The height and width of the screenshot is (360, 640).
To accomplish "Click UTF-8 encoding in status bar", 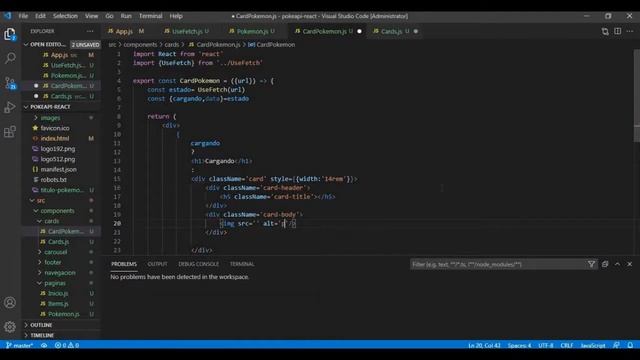I will coord(546,345).
